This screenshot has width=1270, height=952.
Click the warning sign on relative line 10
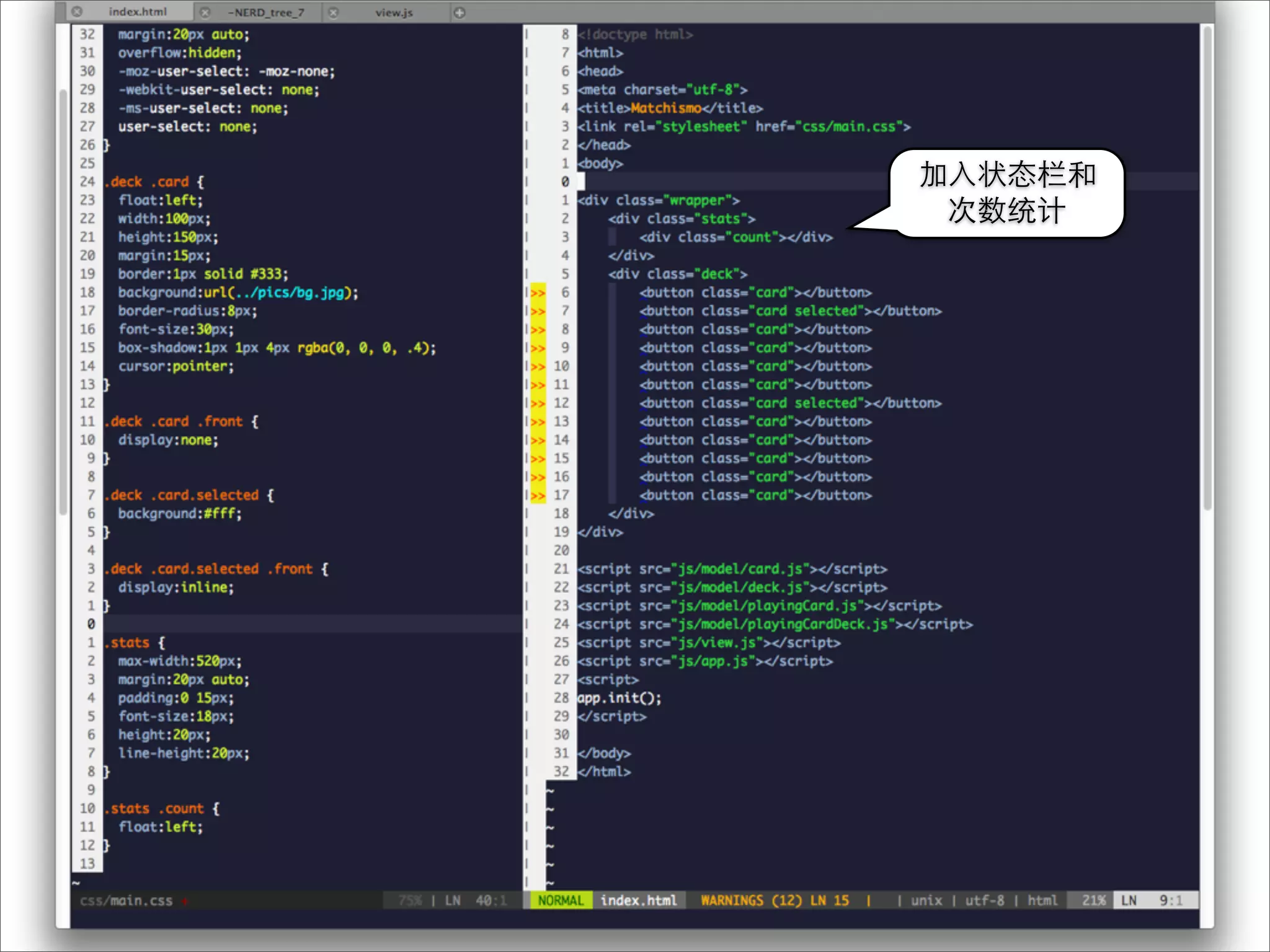coord(538,366)
